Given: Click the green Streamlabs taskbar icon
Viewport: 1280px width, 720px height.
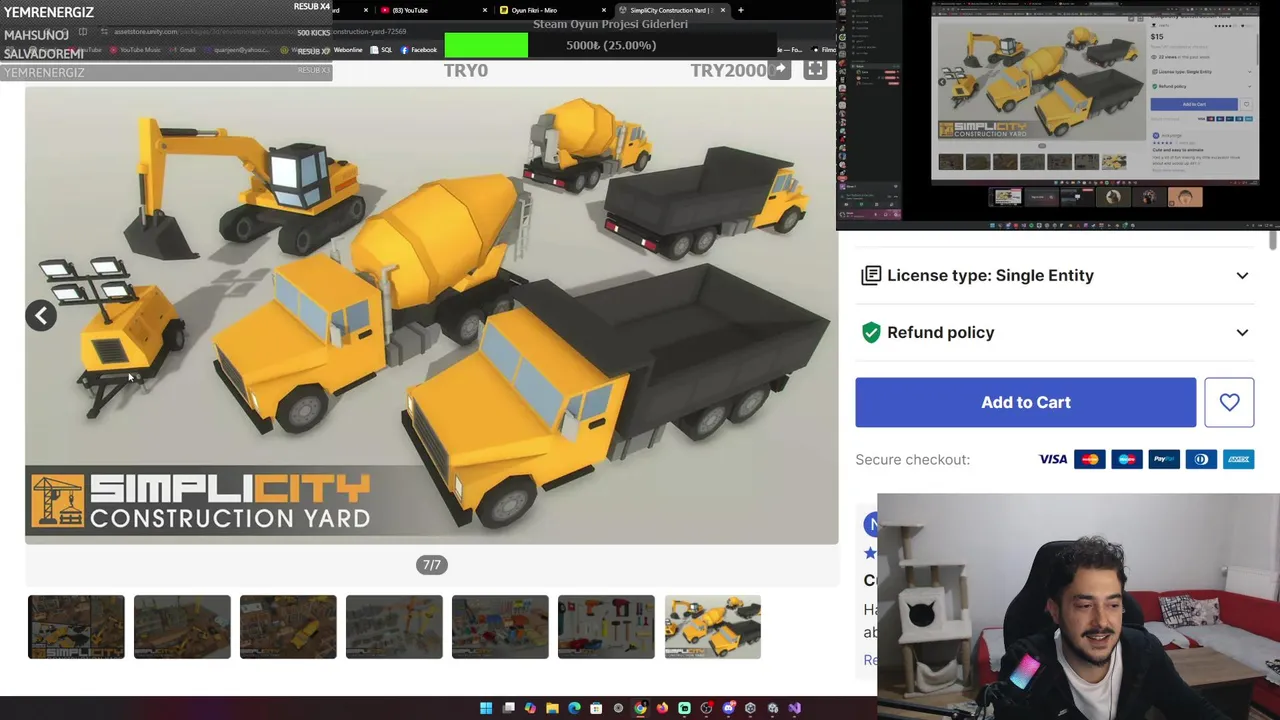Looking at the screenshot, I should tap(684, 708).
